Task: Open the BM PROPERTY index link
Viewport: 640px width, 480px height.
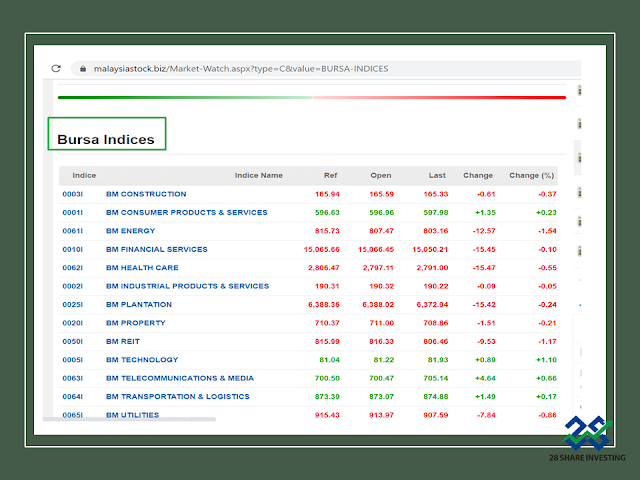Action: (136, 323)
